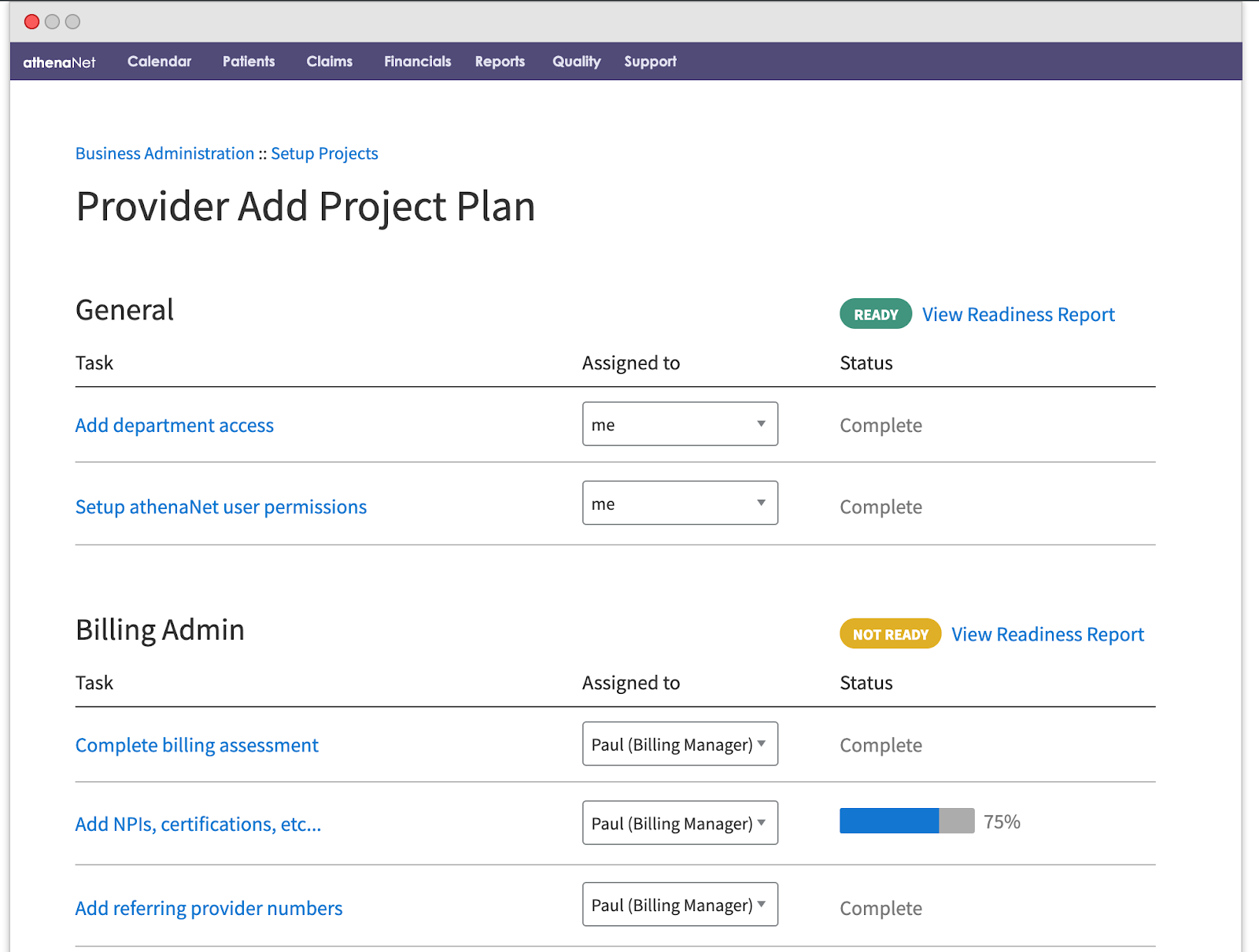Click the READY status badge
The height and width of the screenshot is (952, 1259).
tap(875, 315)
